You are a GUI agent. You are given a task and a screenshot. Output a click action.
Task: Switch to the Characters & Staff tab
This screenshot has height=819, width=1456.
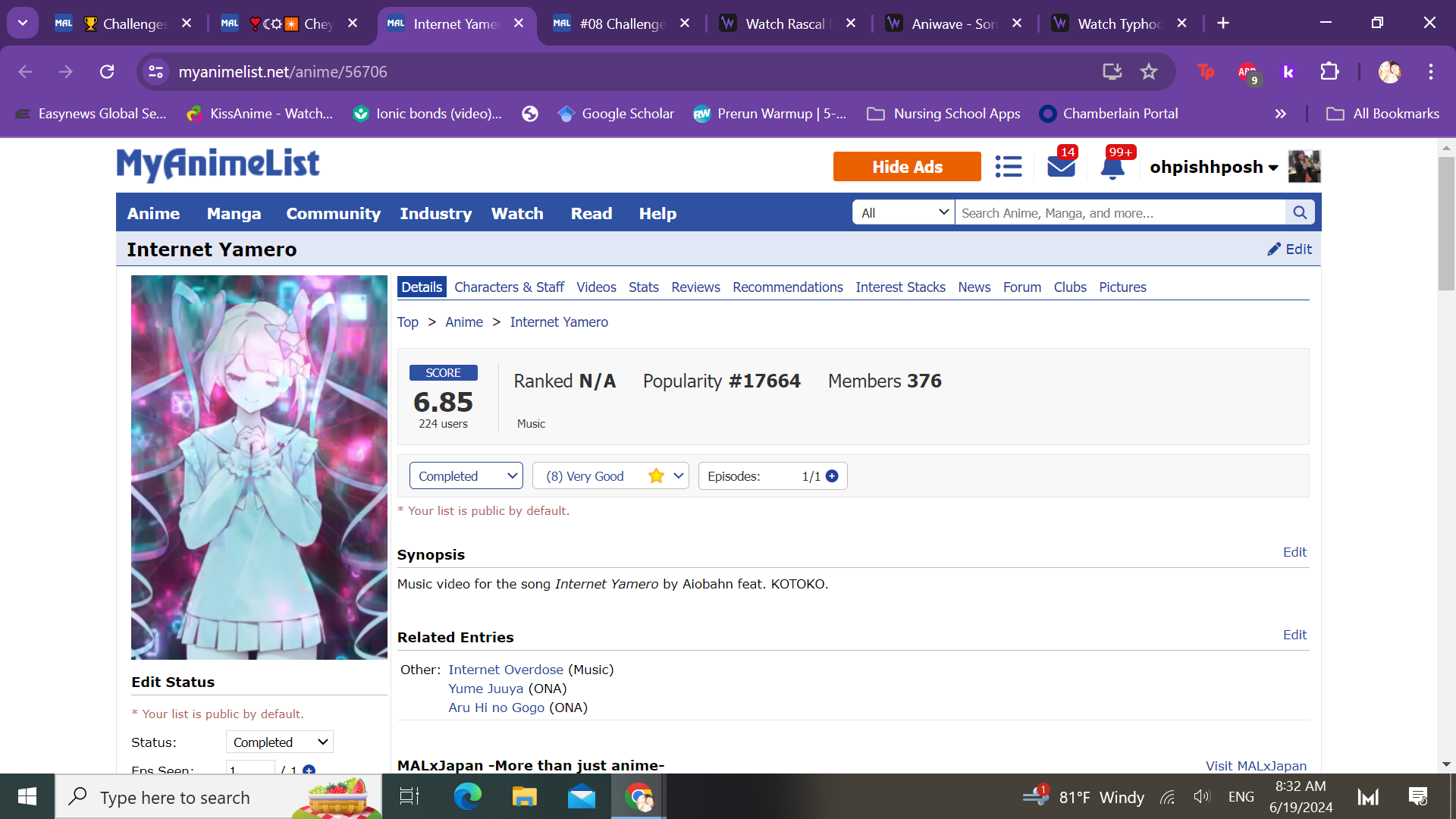tap(509, 287)
